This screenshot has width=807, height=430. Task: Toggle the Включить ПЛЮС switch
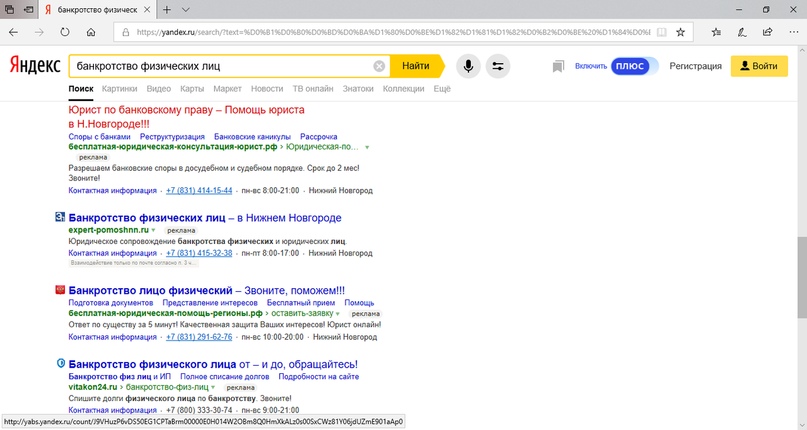point(634,66)
